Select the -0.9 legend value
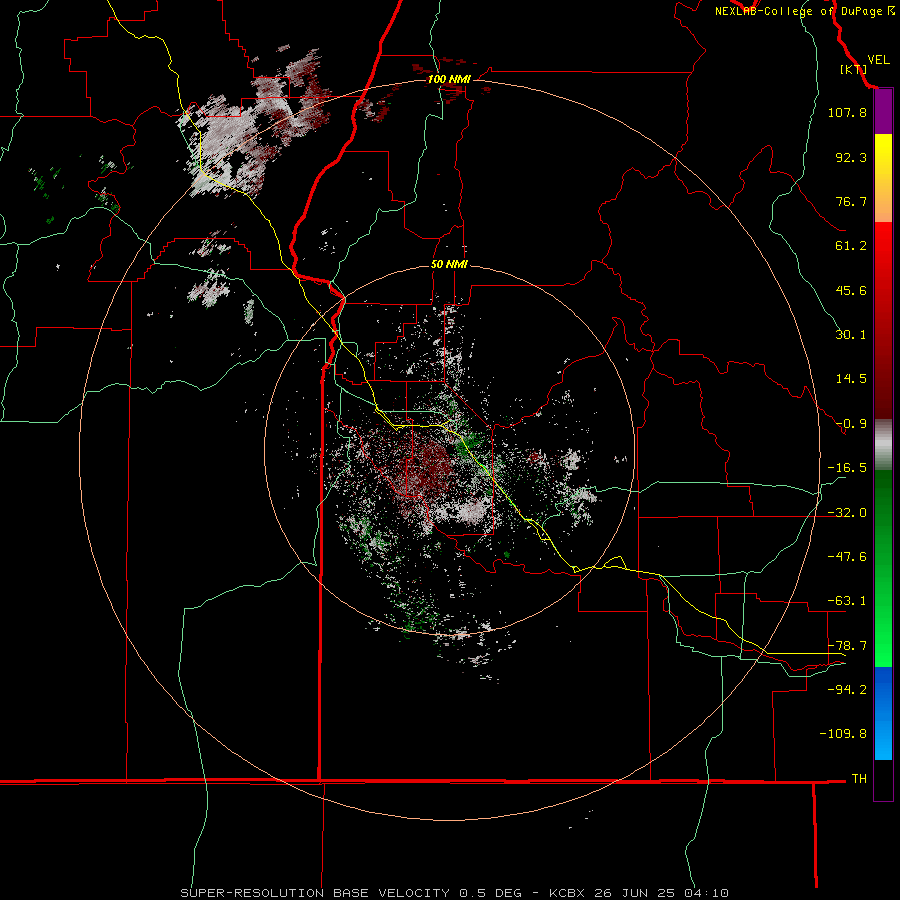The height and width of the screenshot is (900, 900). click(851, 424)
